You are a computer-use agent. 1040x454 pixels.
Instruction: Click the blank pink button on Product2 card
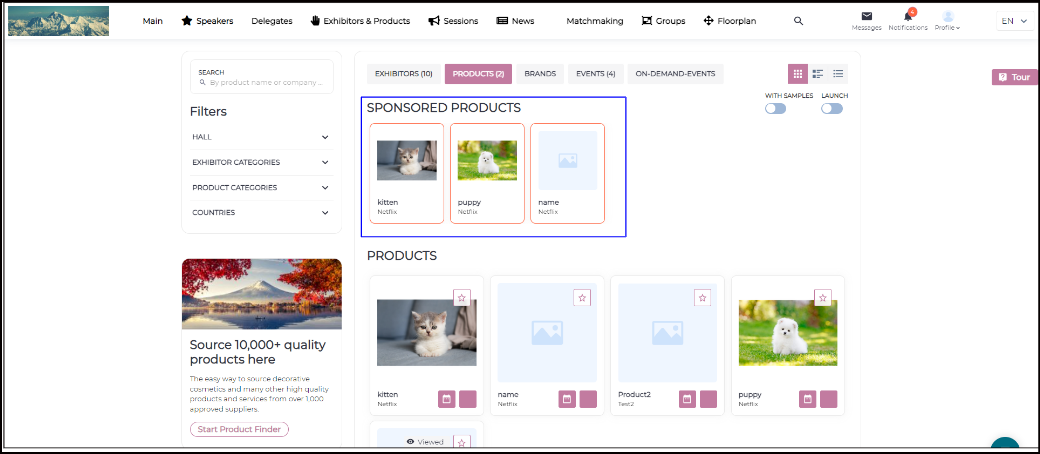708,399
